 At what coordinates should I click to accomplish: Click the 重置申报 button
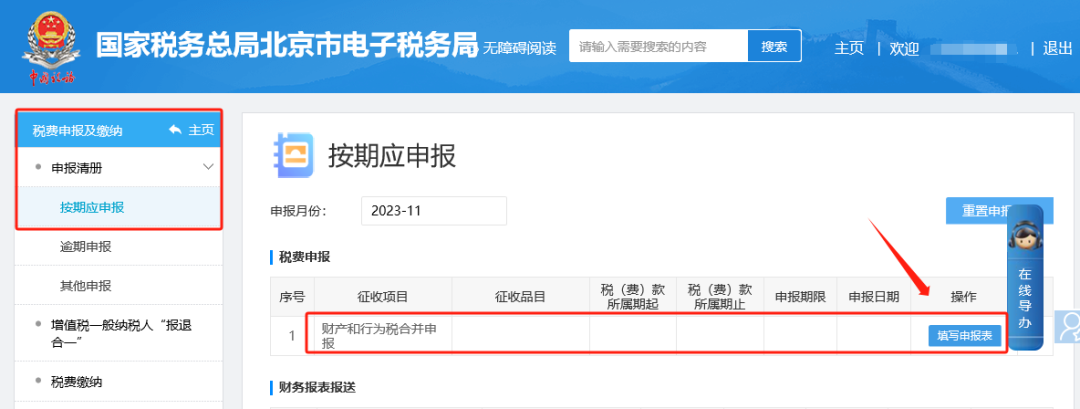(x=999, y=211)
